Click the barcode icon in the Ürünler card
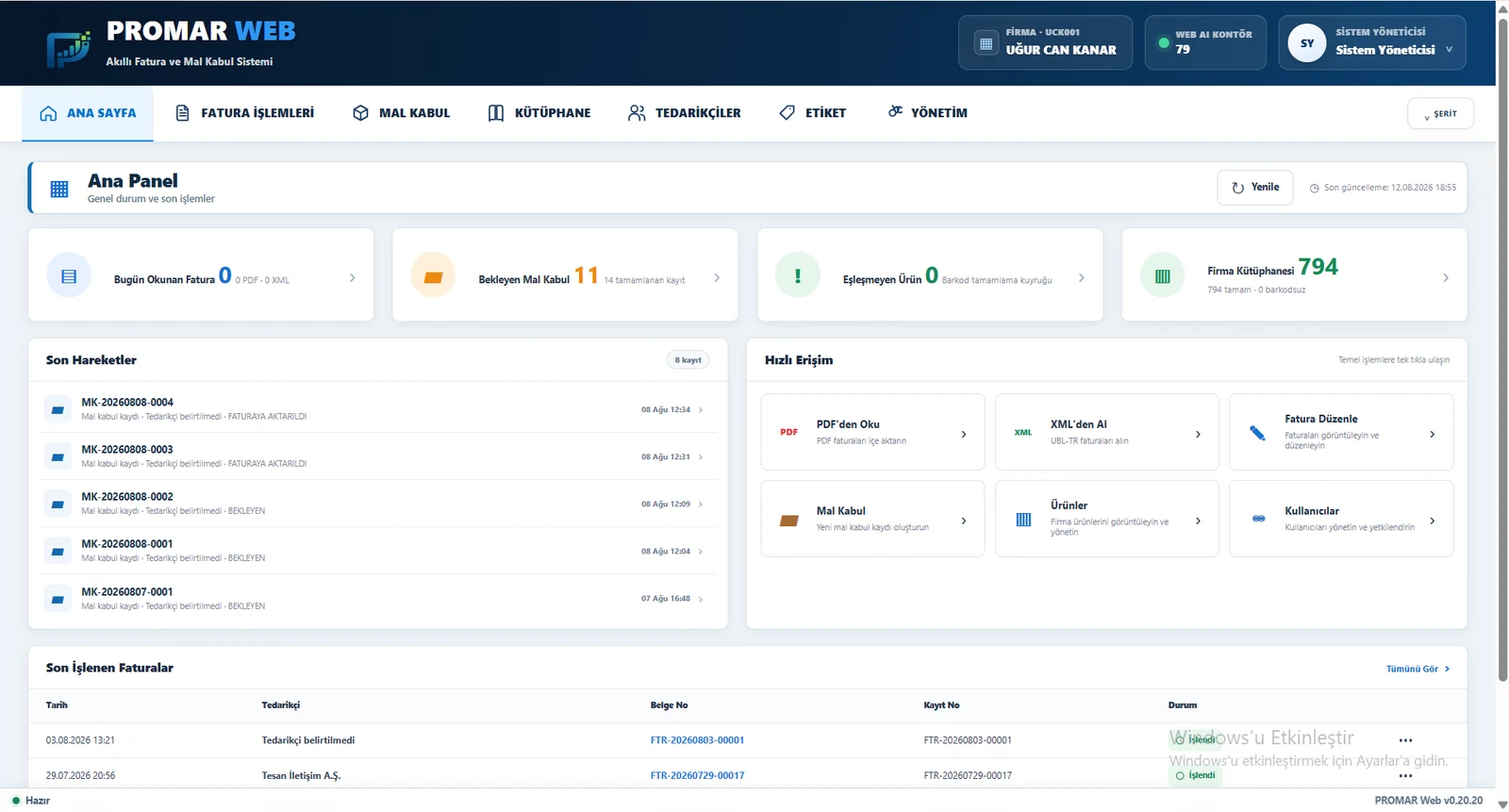1509x812 pixels. tap(1023, 520)
